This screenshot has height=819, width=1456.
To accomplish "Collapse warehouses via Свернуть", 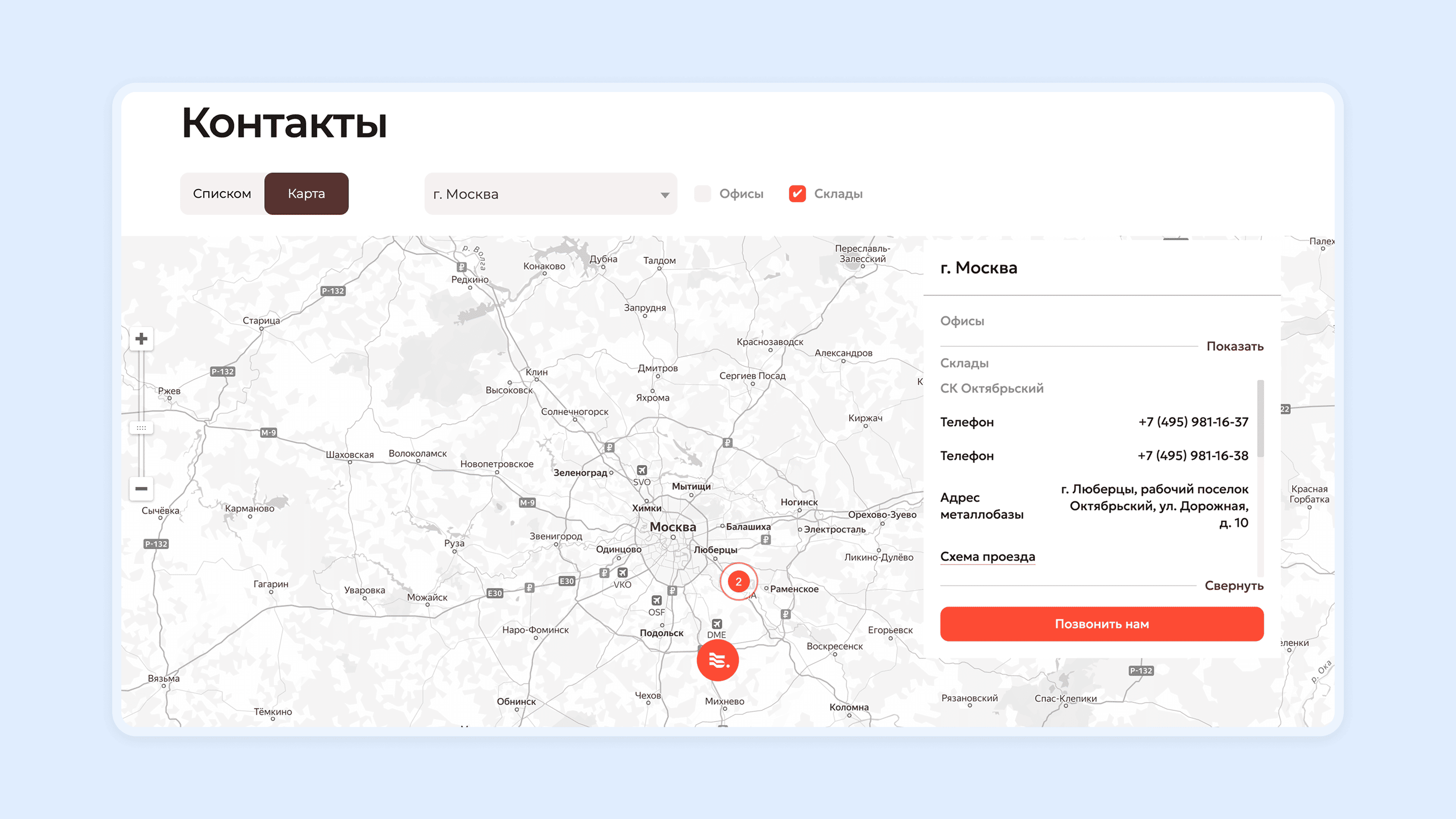I will 1234,585.
